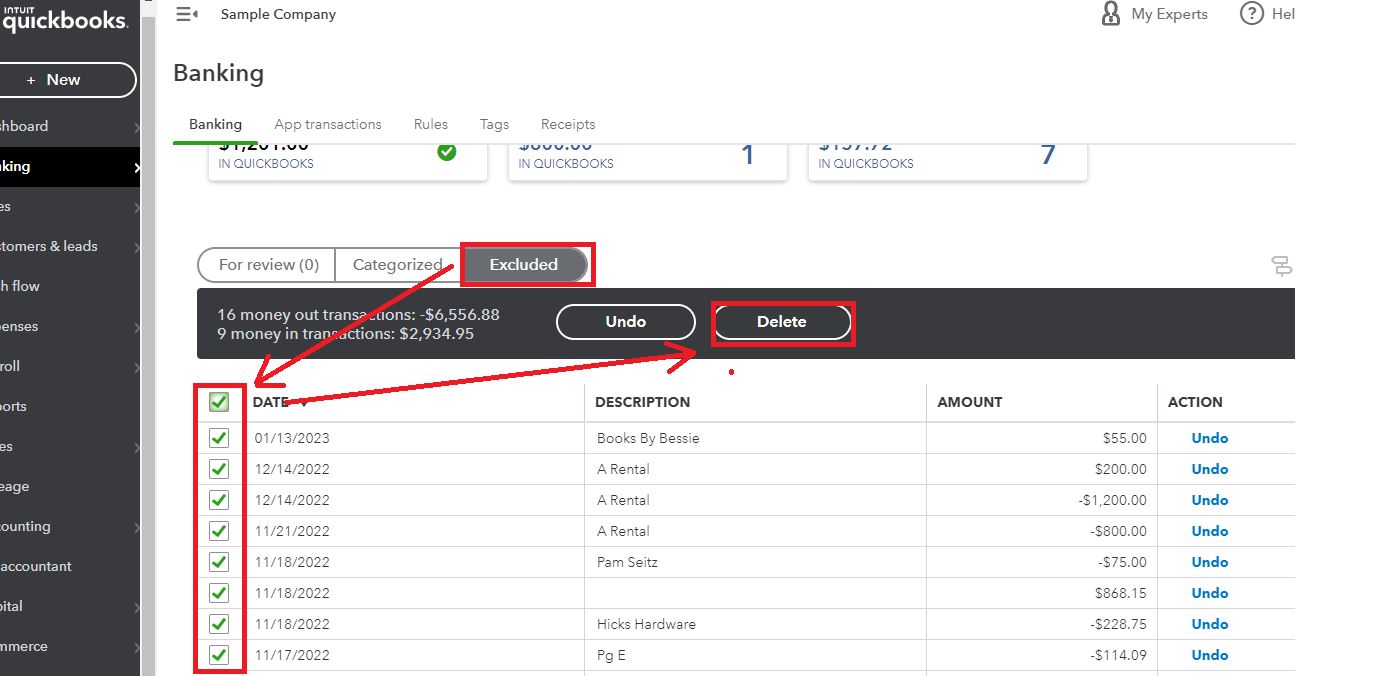Click the Delete button in the batch bar

[x=781, y=322]
